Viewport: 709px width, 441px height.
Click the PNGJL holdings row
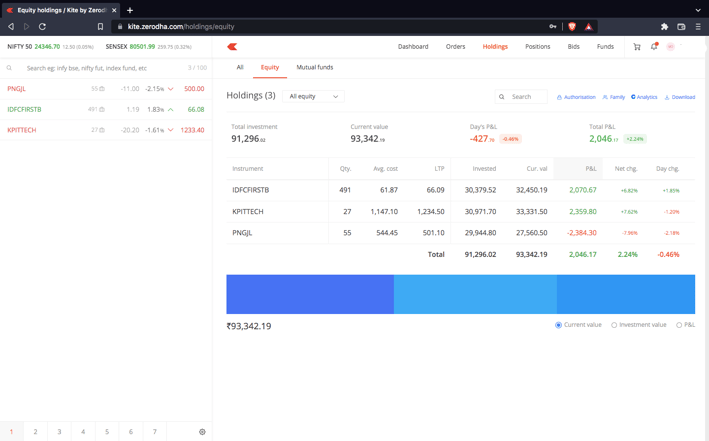460,233
